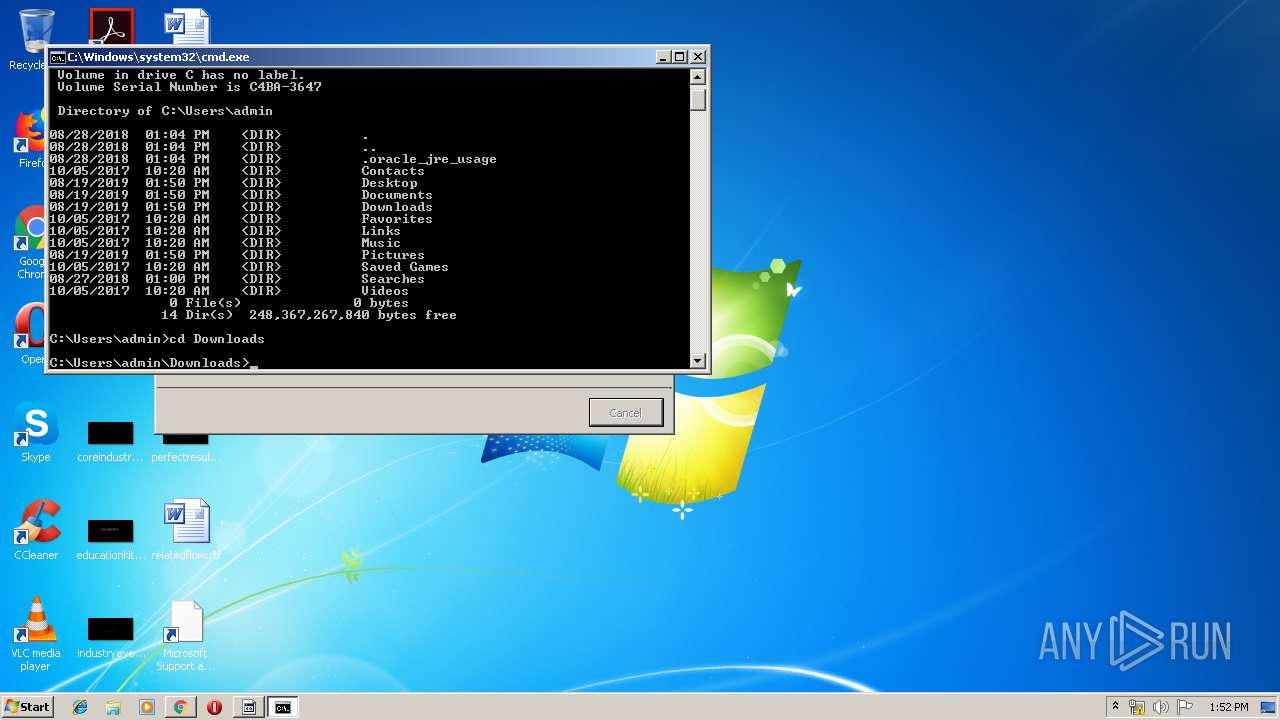Click the 'Contacts' directory entry
Screen dimensions: 1280x720
(x=393, y=171)
